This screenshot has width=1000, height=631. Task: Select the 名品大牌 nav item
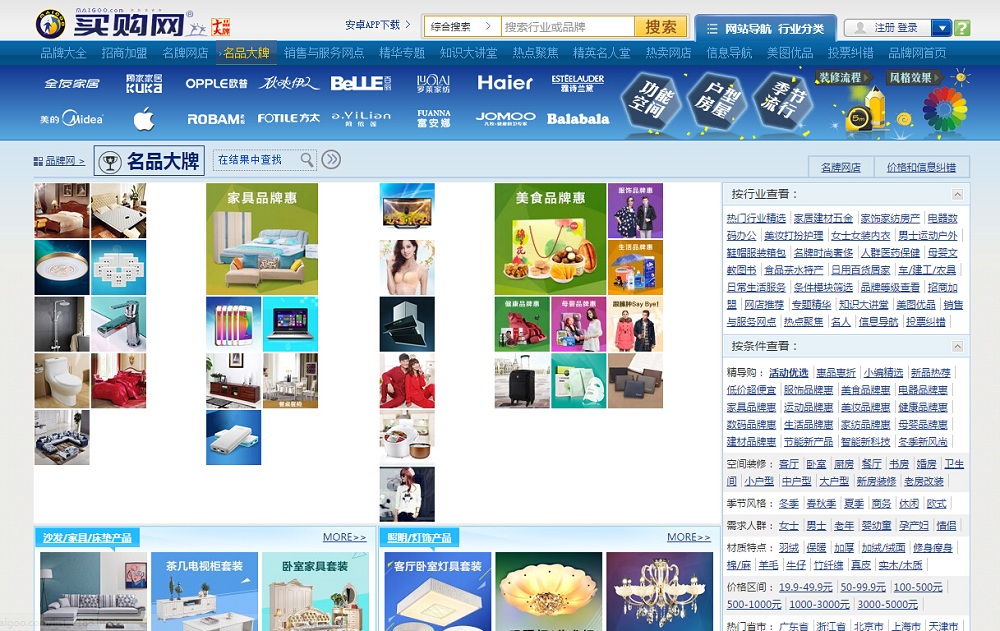pos(246,53)
